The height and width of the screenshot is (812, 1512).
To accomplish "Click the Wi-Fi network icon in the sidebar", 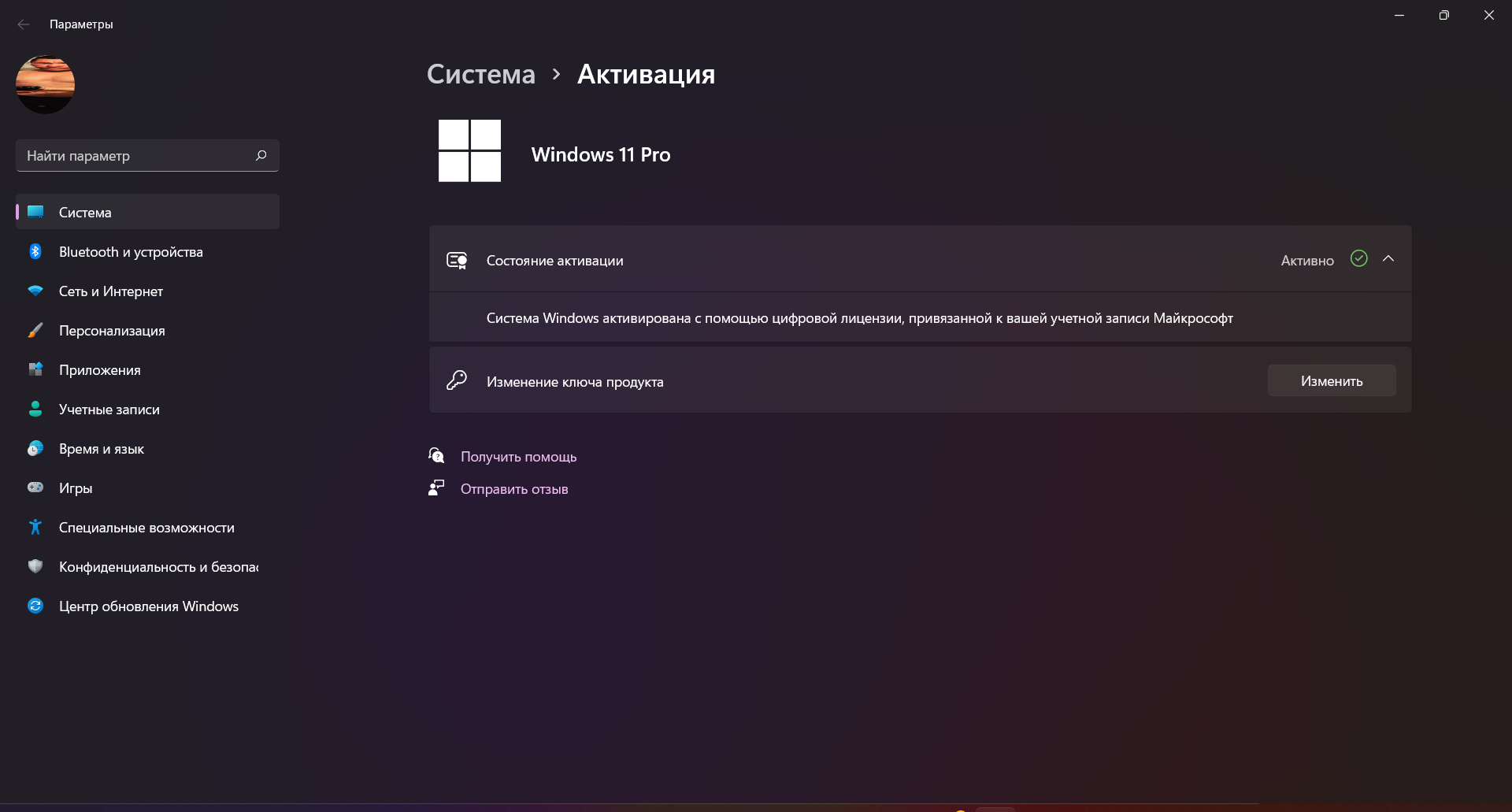I will (x=35, y=291).
